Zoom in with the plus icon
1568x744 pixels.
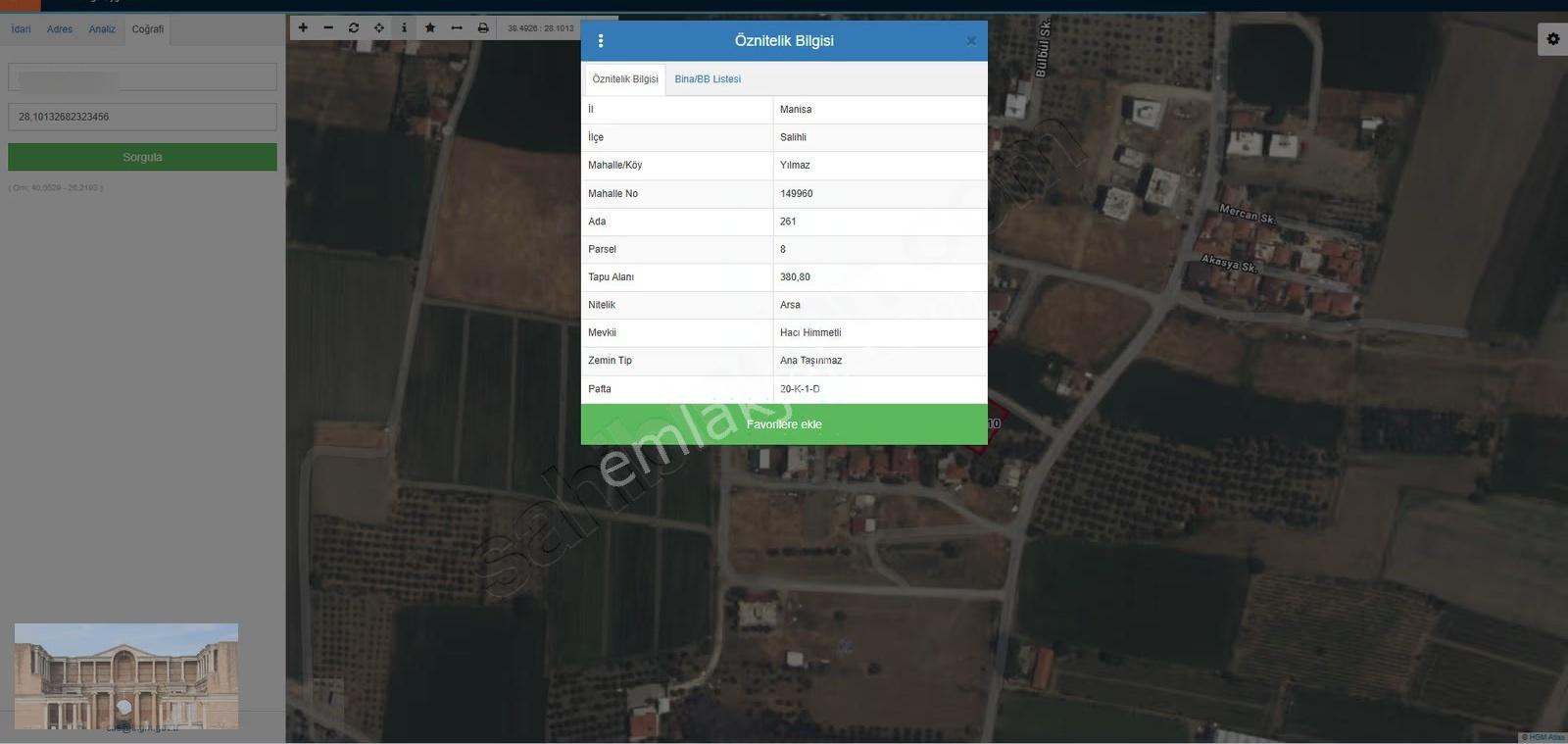pos(303,27)
